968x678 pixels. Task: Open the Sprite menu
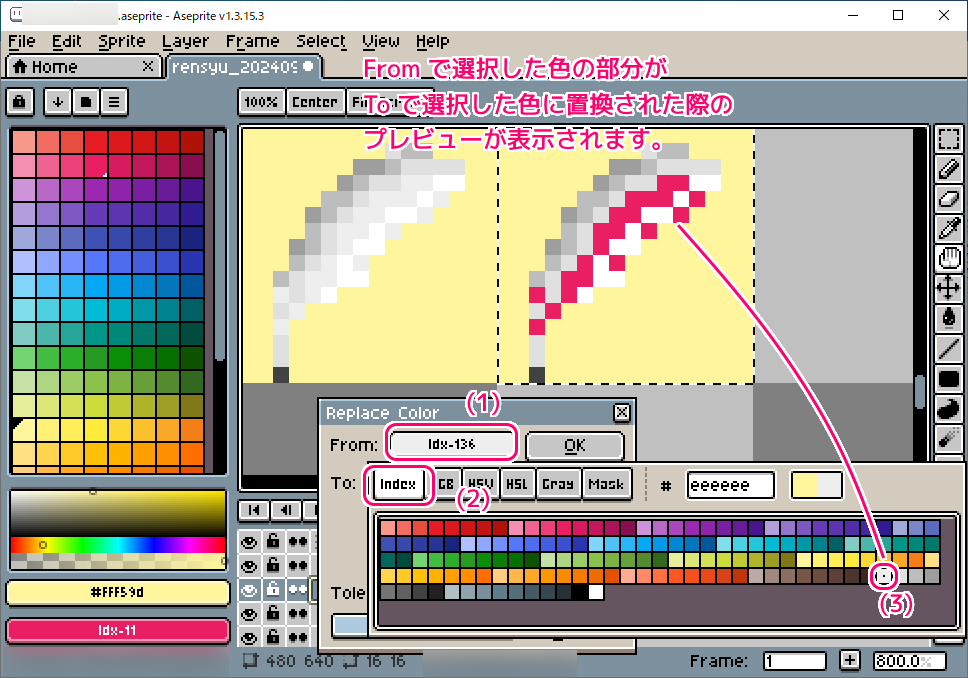pyautogui.click(x=121, y=41)
